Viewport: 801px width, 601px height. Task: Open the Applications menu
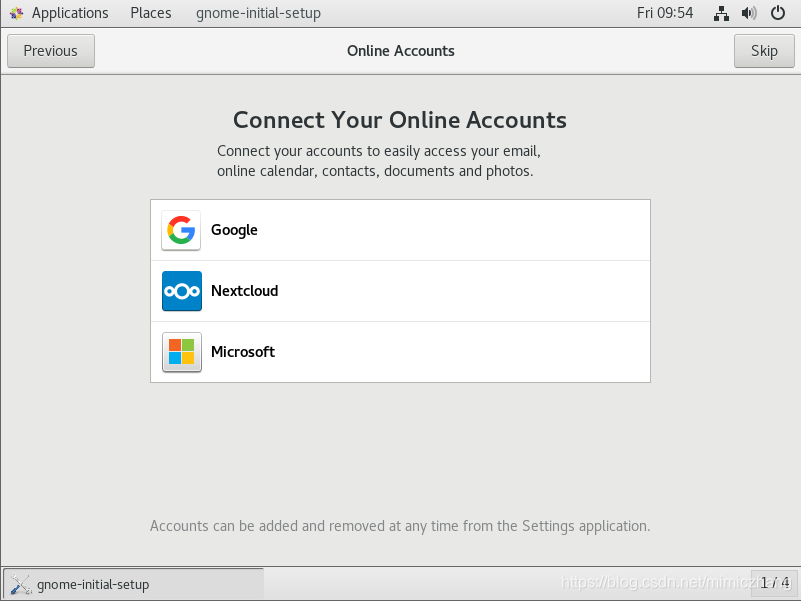[x=70, y=13]
